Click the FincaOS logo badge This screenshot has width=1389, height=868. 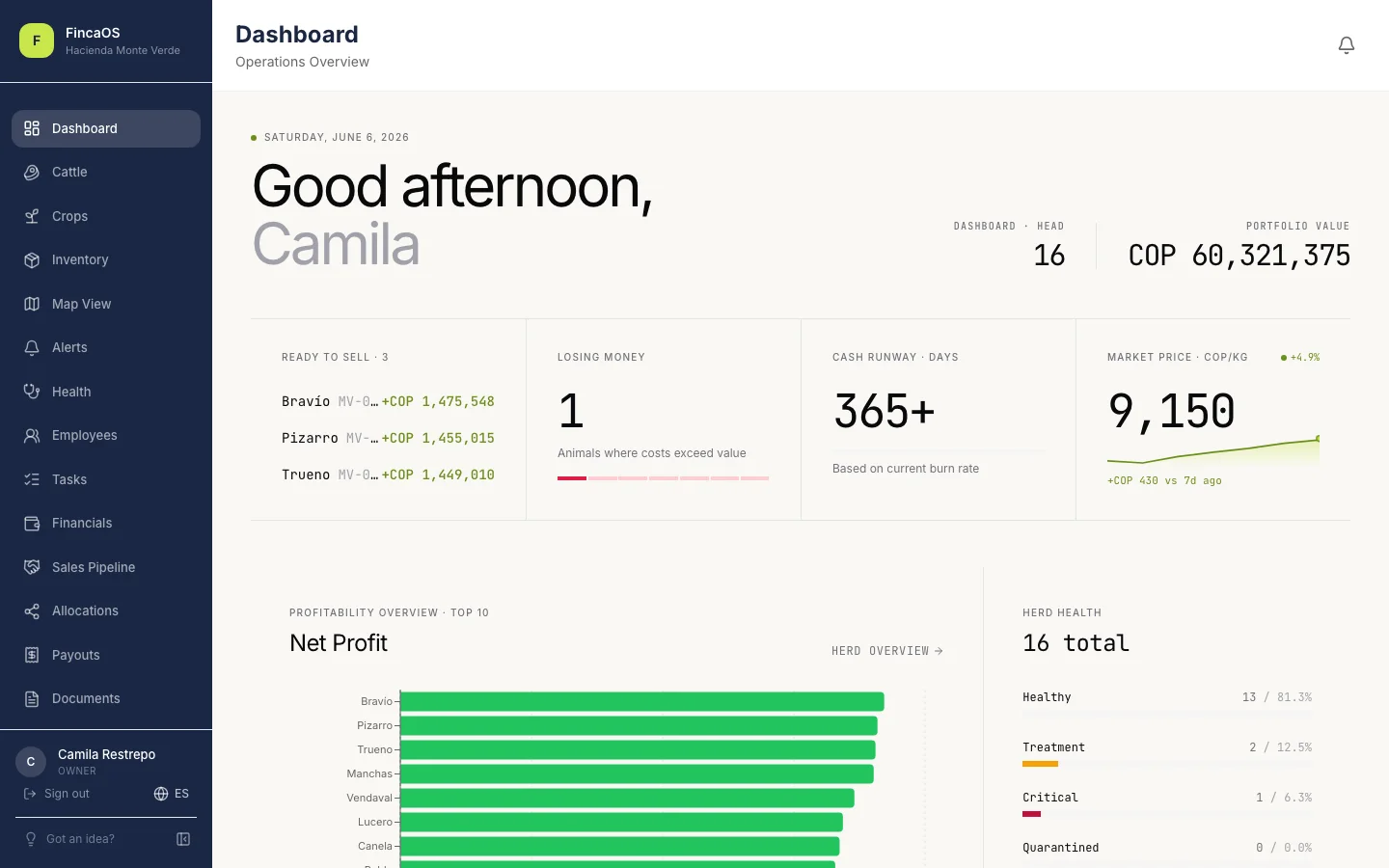coord(37,41)
